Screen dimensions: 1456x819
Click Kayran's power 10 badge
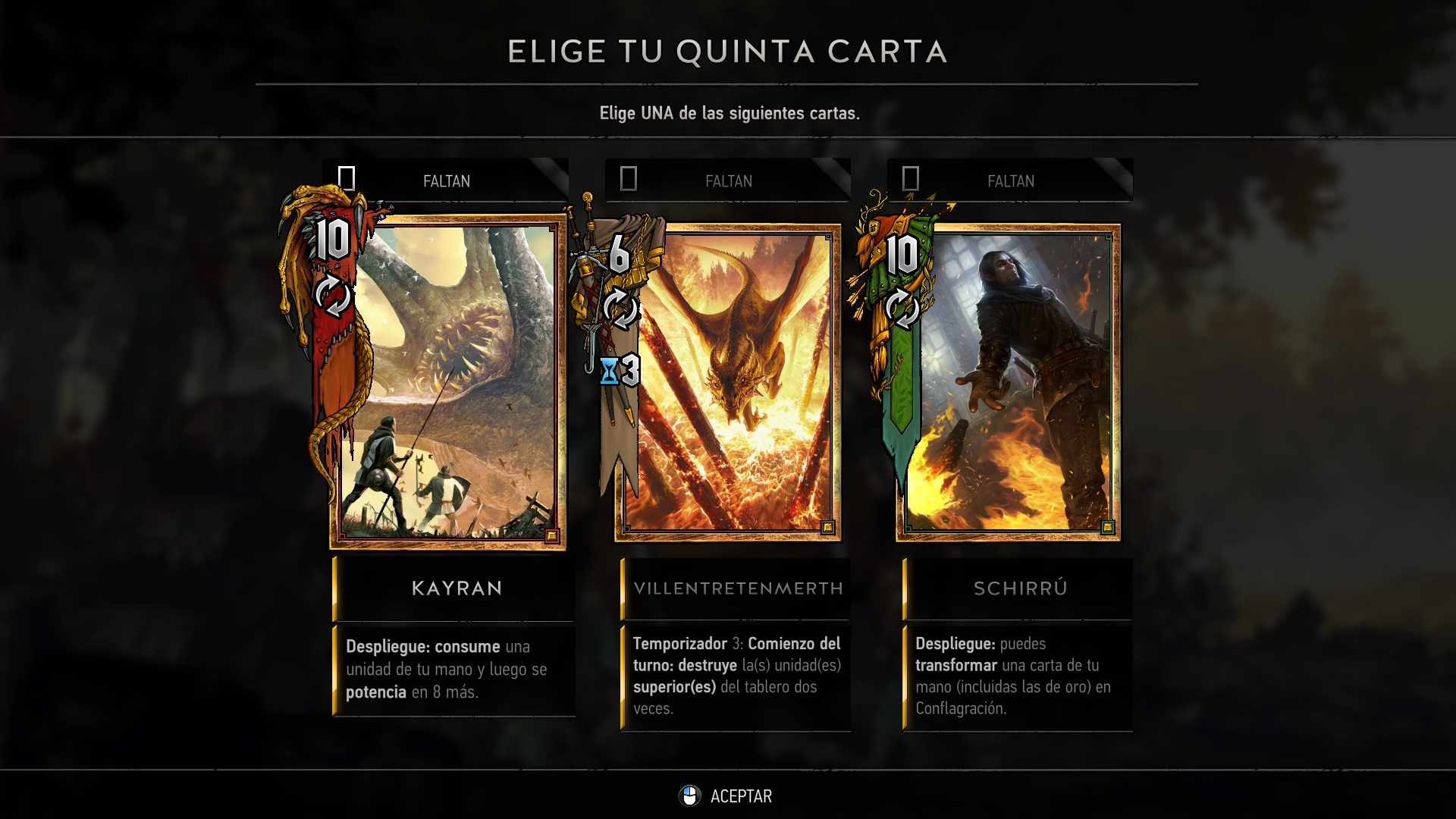(332, 239)
